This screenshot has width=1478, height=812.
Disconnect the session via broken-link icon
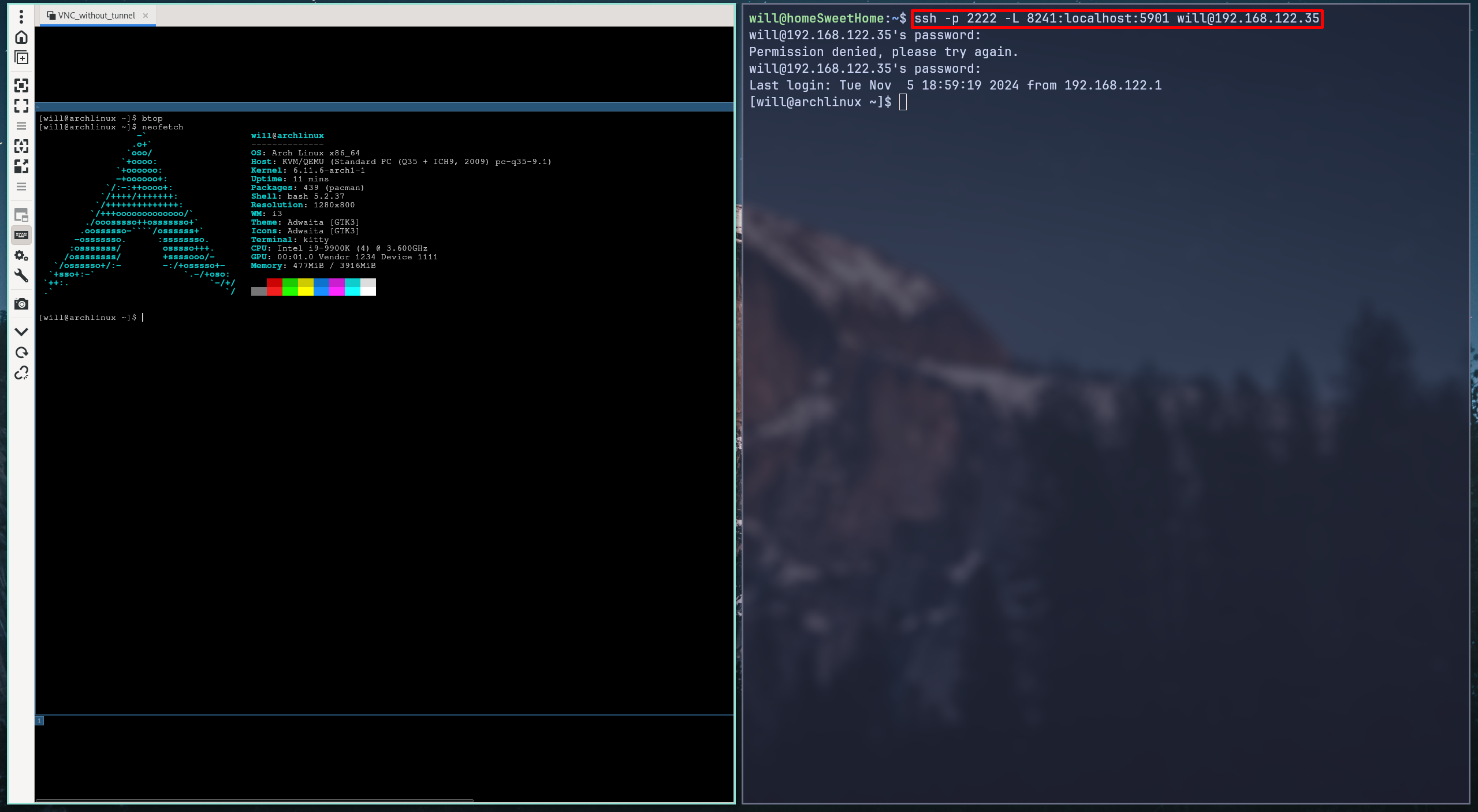point(21,373)
